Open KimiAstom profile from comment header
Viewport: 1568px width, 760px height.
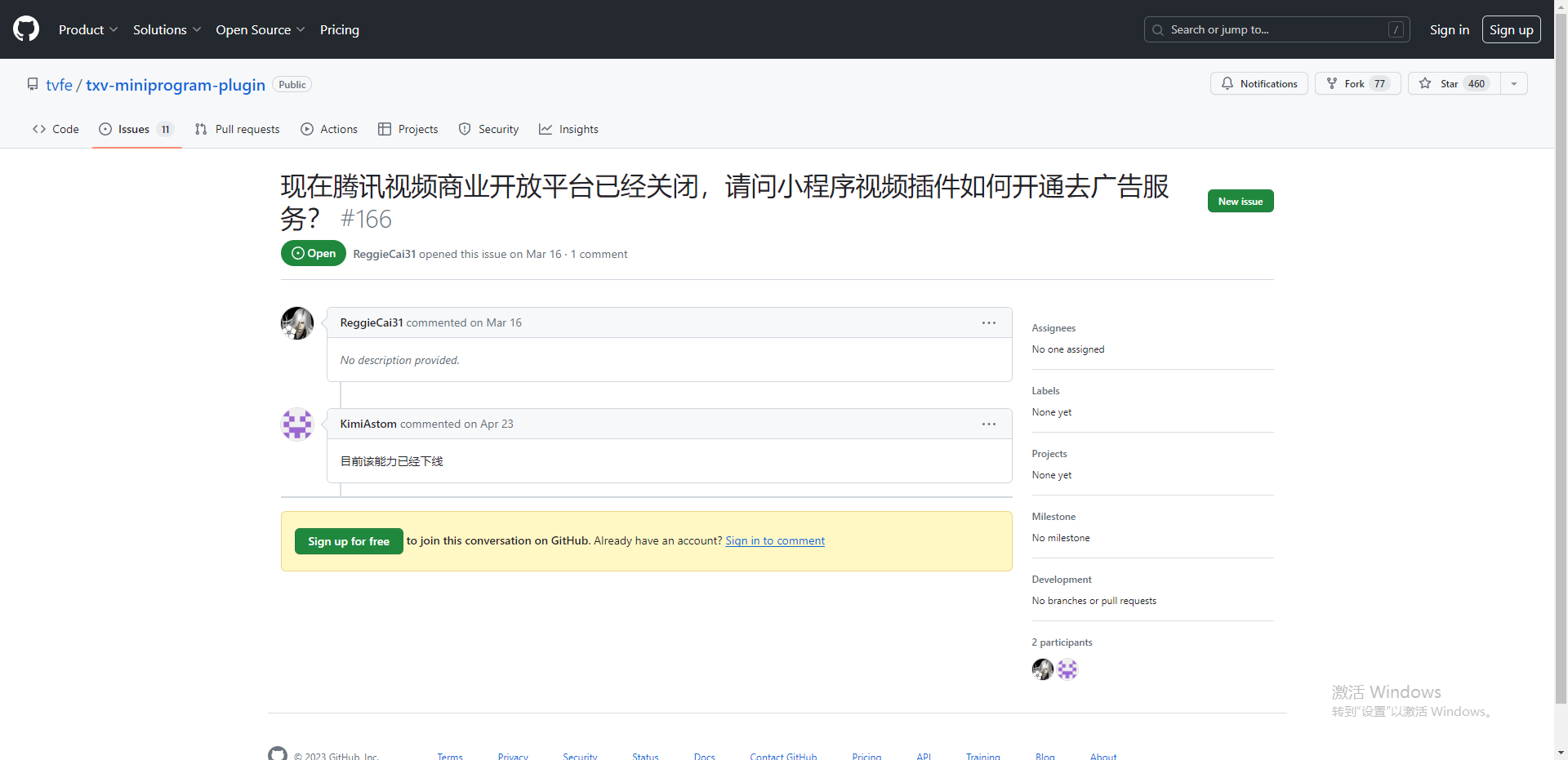pos(368,424)
